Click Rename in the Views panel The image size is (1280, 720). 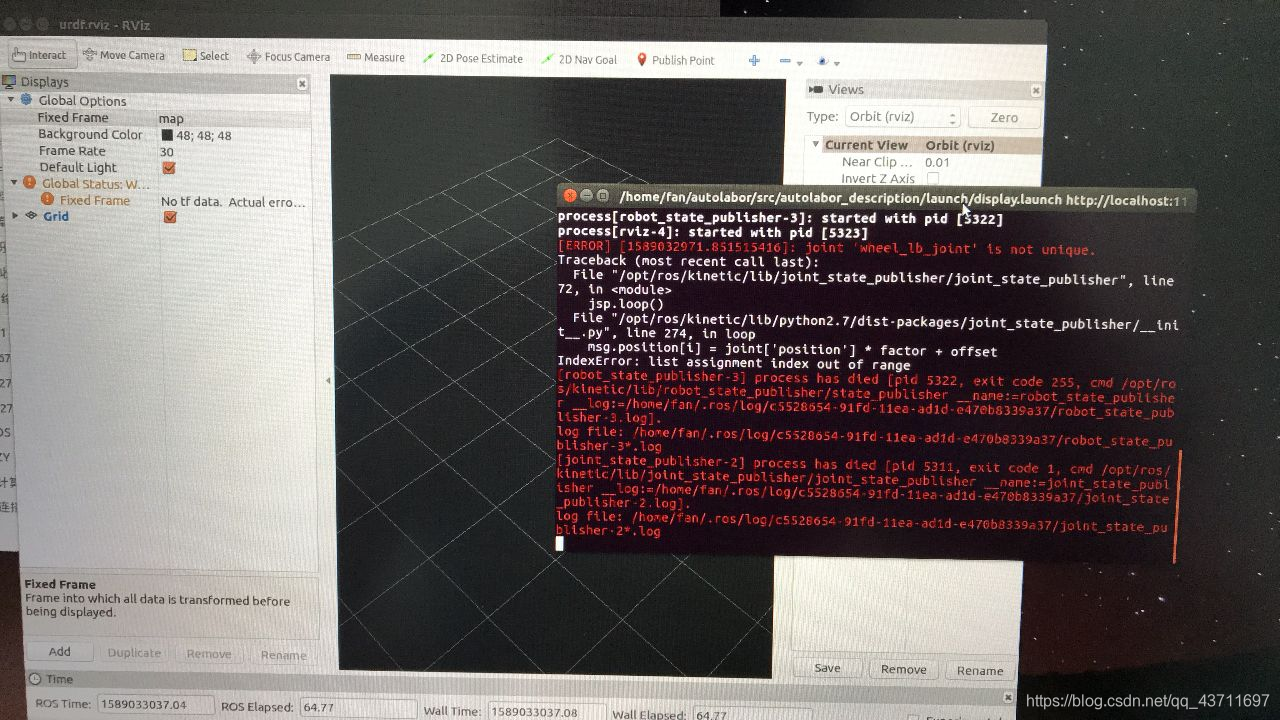click(x=980, y=670)
